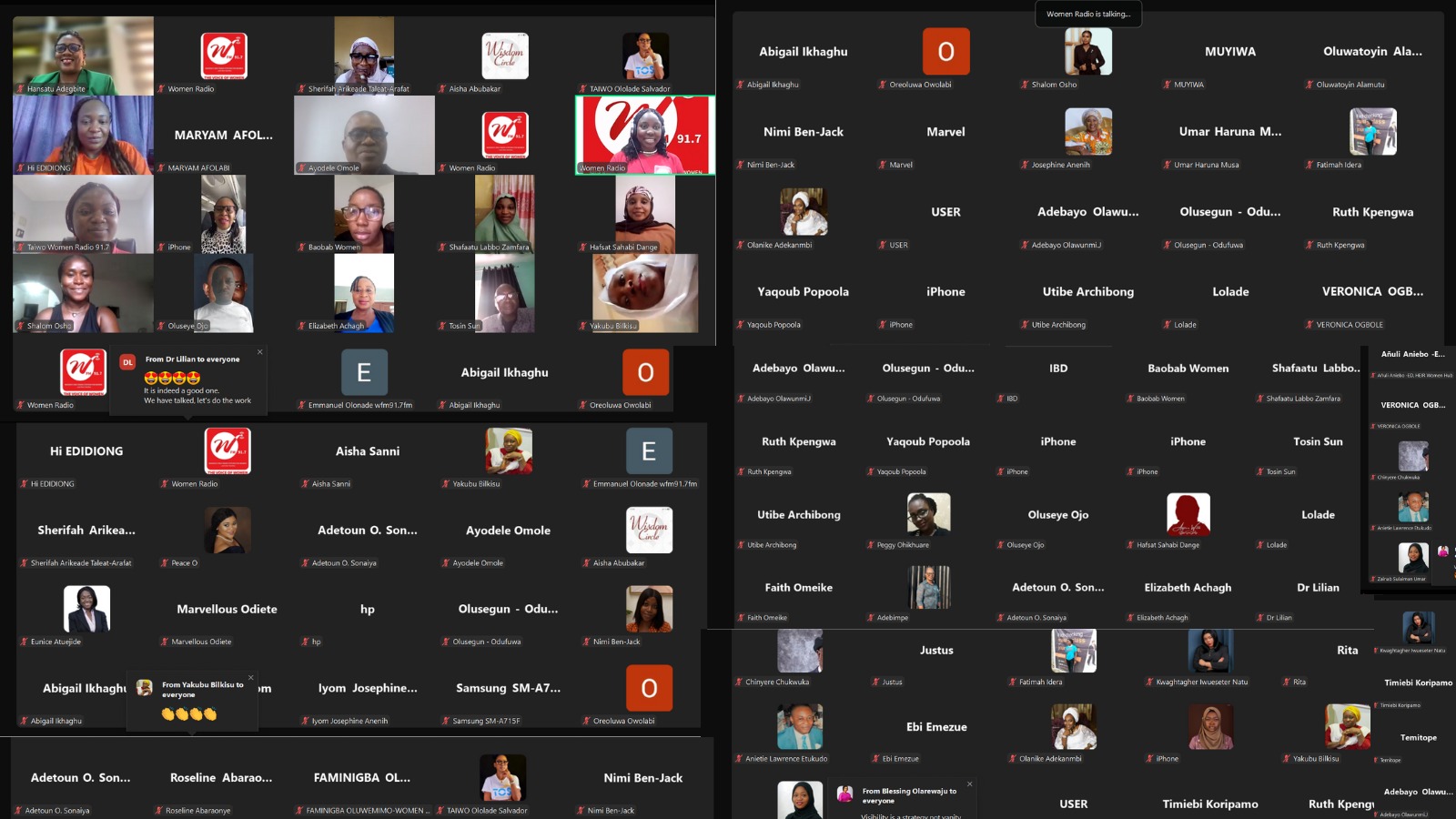Screen dimensions: 1456x819
Task: Click the "Women Radio is talking..." indicator
Action: (x=1087, y=14)
